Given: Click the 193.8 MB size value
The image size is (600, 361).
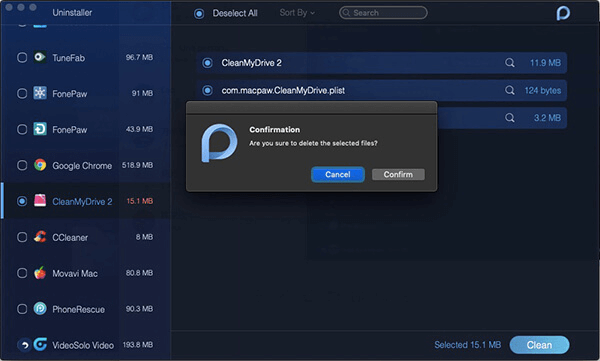Looking at the screenshot, I should [138, 345].
